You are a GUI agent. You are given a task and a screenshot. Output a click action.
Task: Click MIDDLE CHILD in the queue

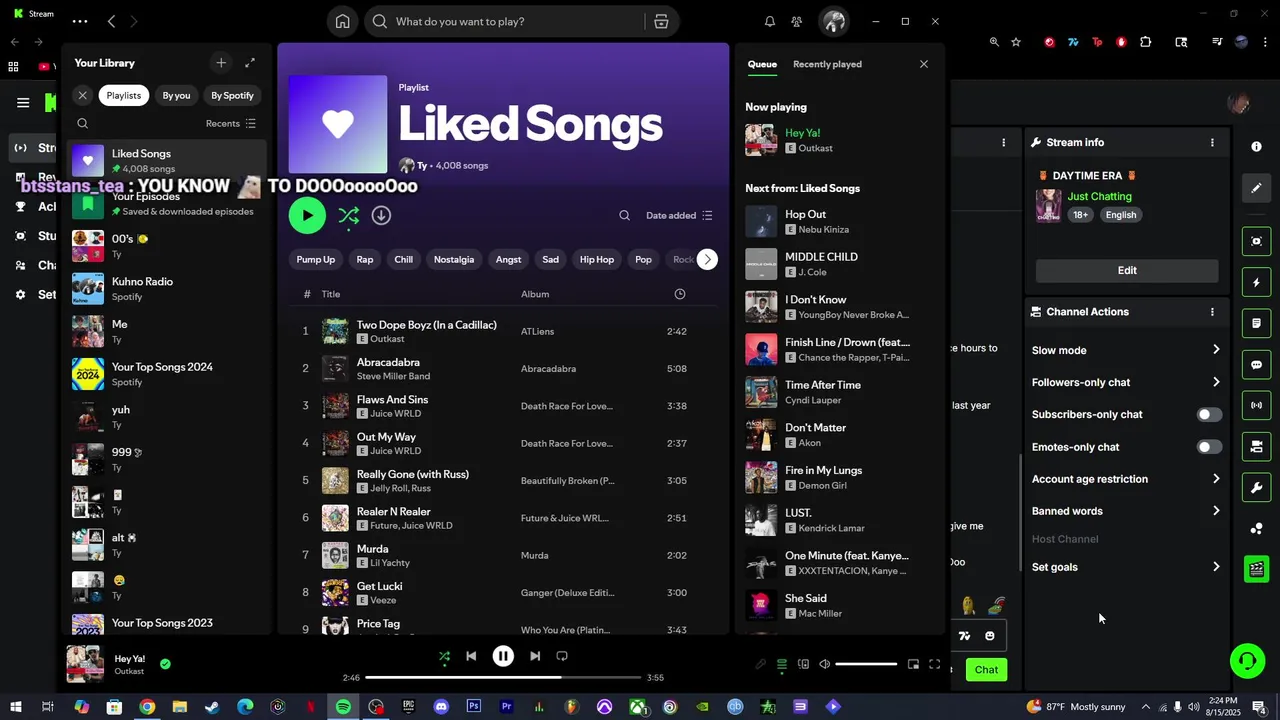821,257
